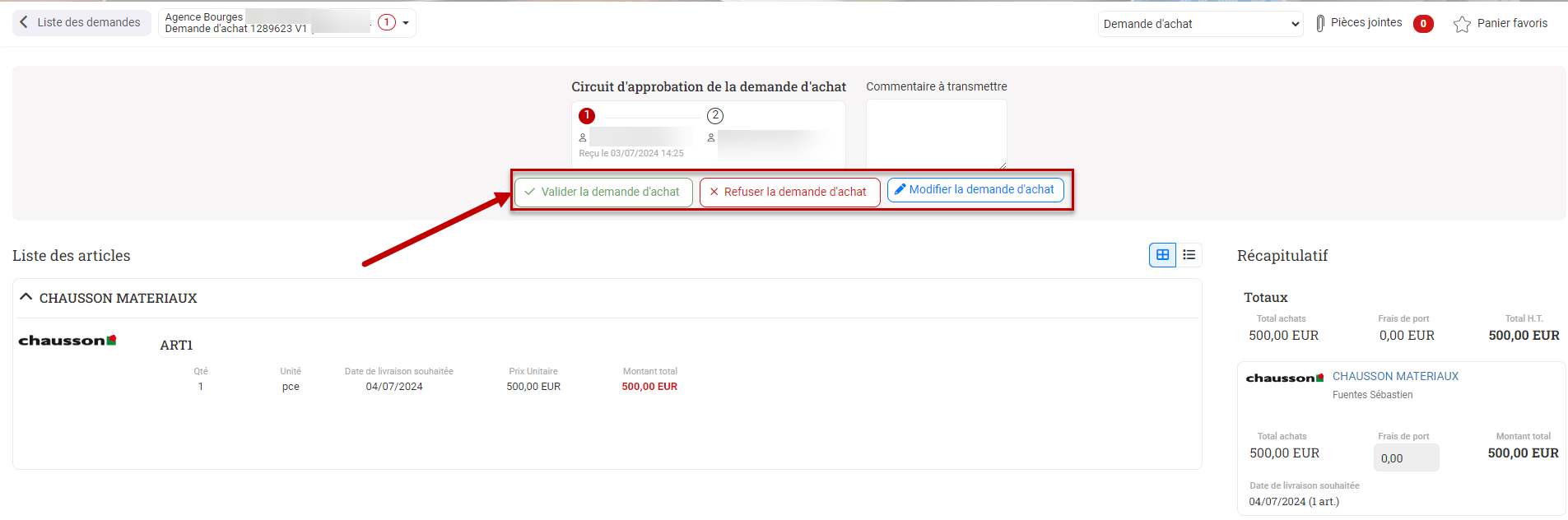
Task: Switch to list view of articles
Action: pos(1189,255)
